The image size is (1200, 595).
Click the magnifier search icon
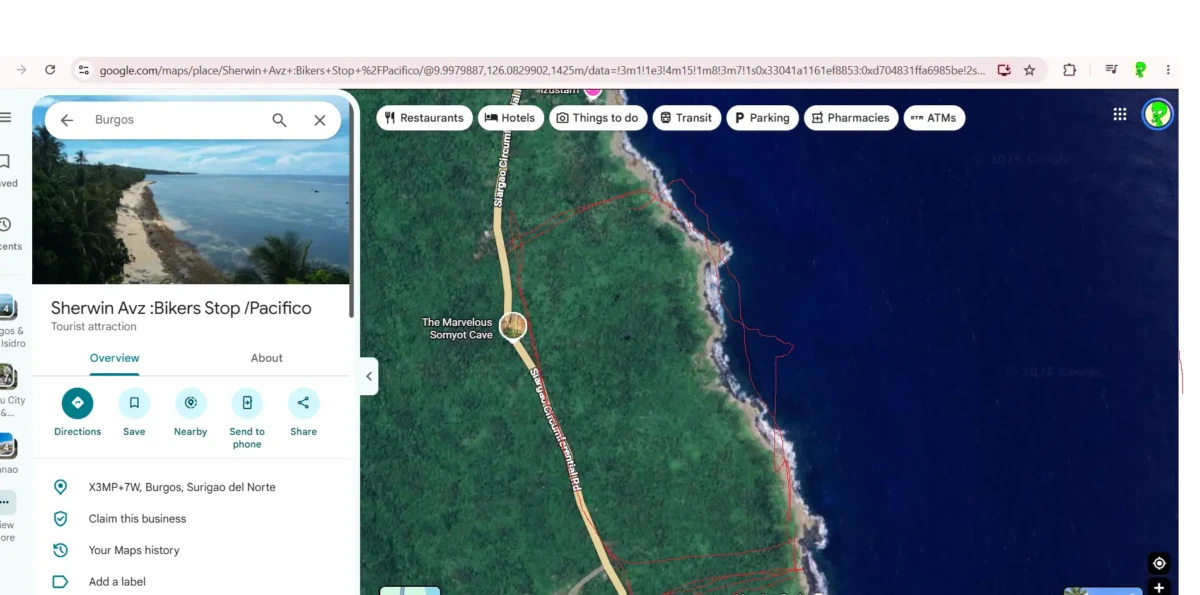[x=279, y=120]
